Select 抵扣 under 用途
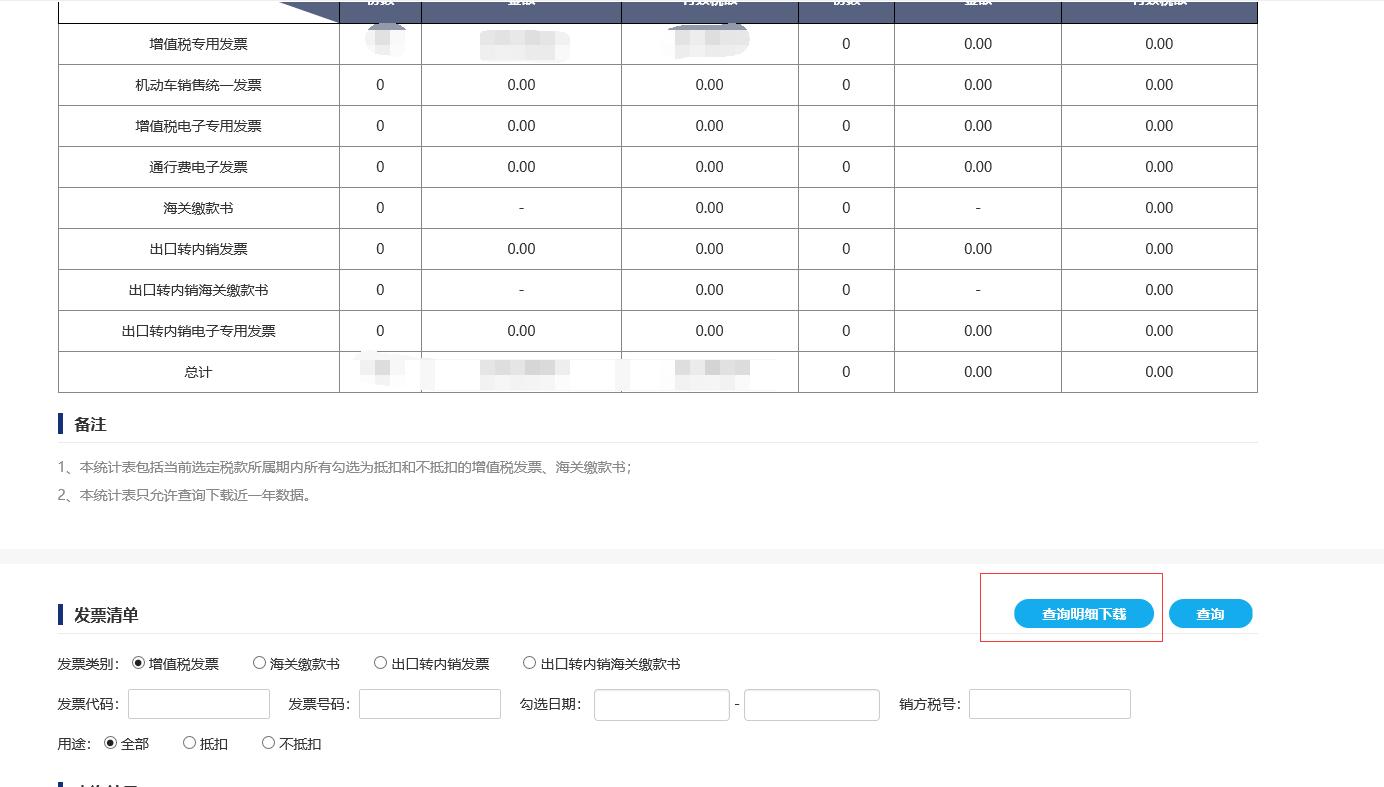Viewport: 1384px width, 787px height. click(x=190, y=743)
